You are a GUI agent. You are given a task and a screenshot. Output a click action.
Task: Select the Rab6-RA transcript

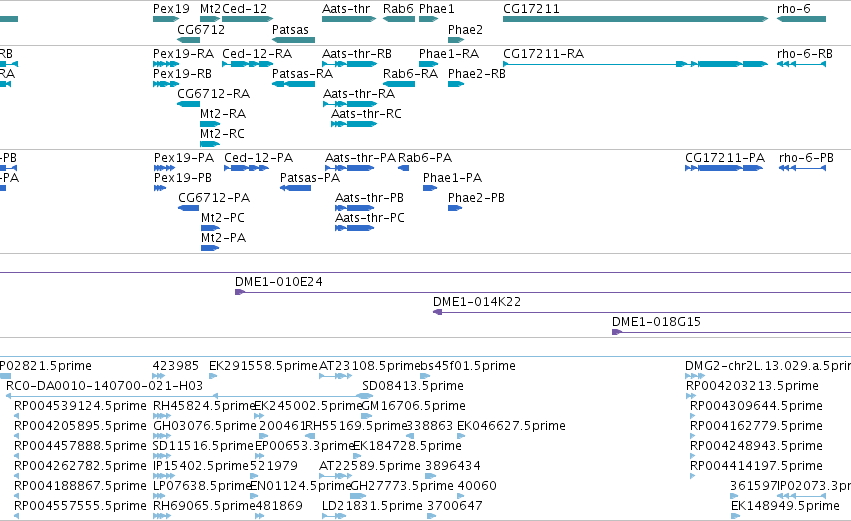[399, 84]
